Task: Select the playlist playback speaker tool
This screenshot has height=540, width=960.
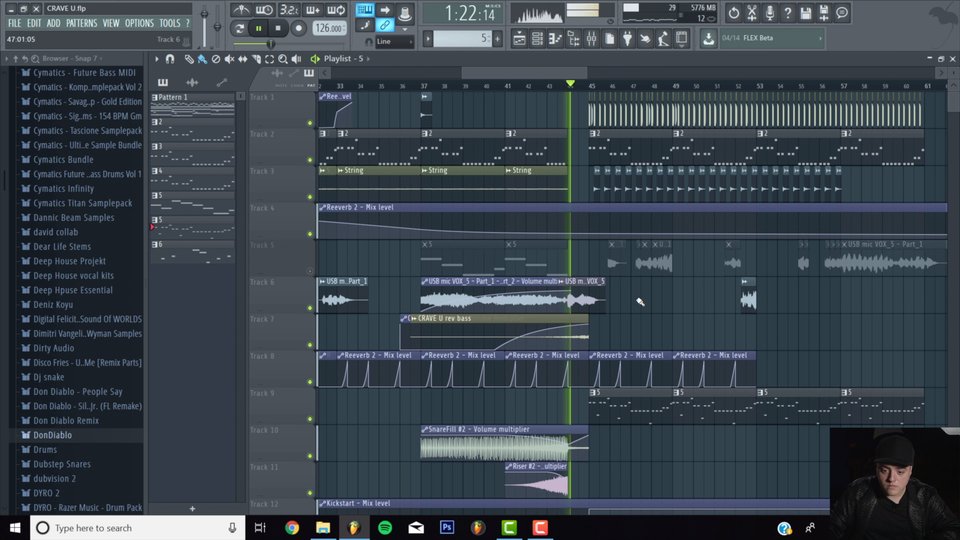Action: click(296, 59)
